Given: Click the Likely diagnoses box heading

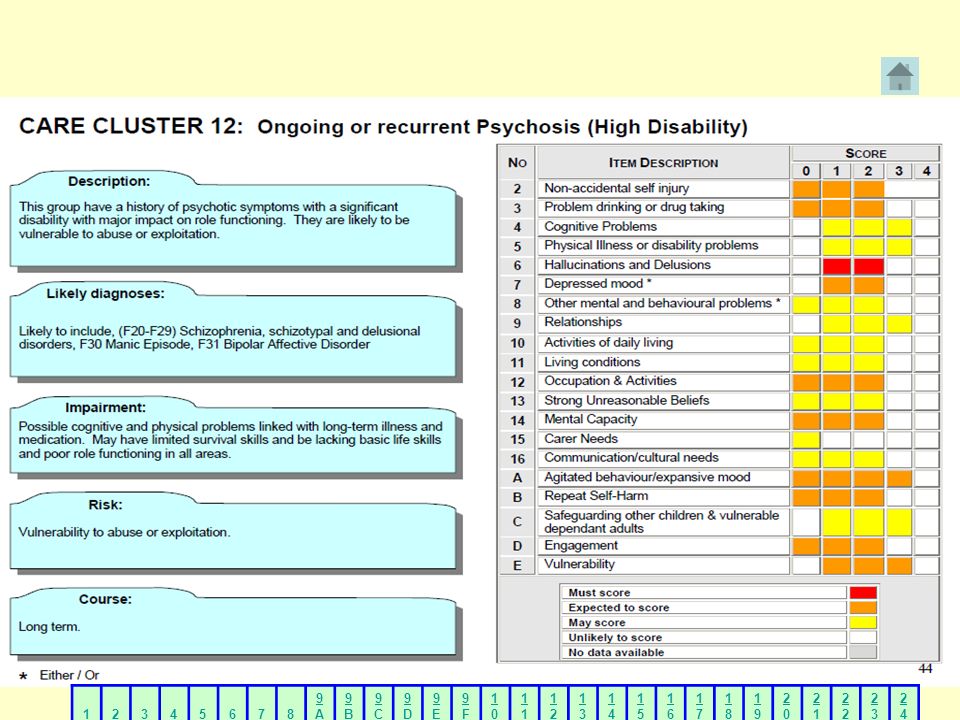Looking at the screenshot, I should (x=105, y=293).
